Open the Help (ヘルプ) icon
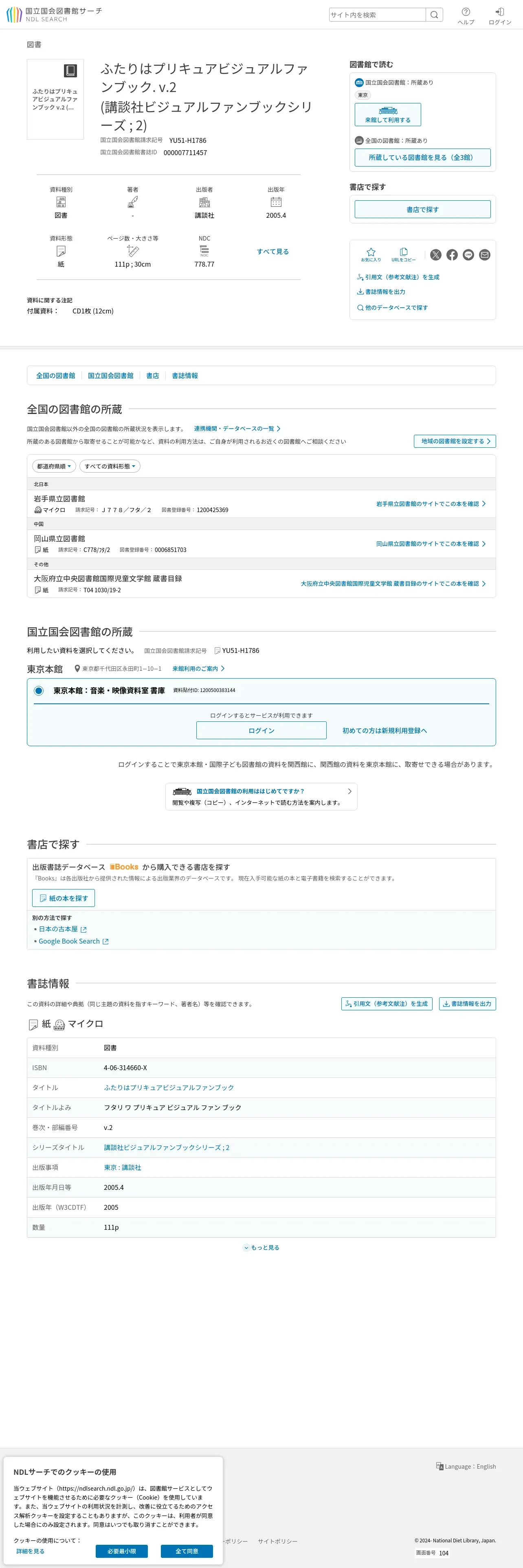Viewport: 523px width, 1568px height. tap(466, 16)
